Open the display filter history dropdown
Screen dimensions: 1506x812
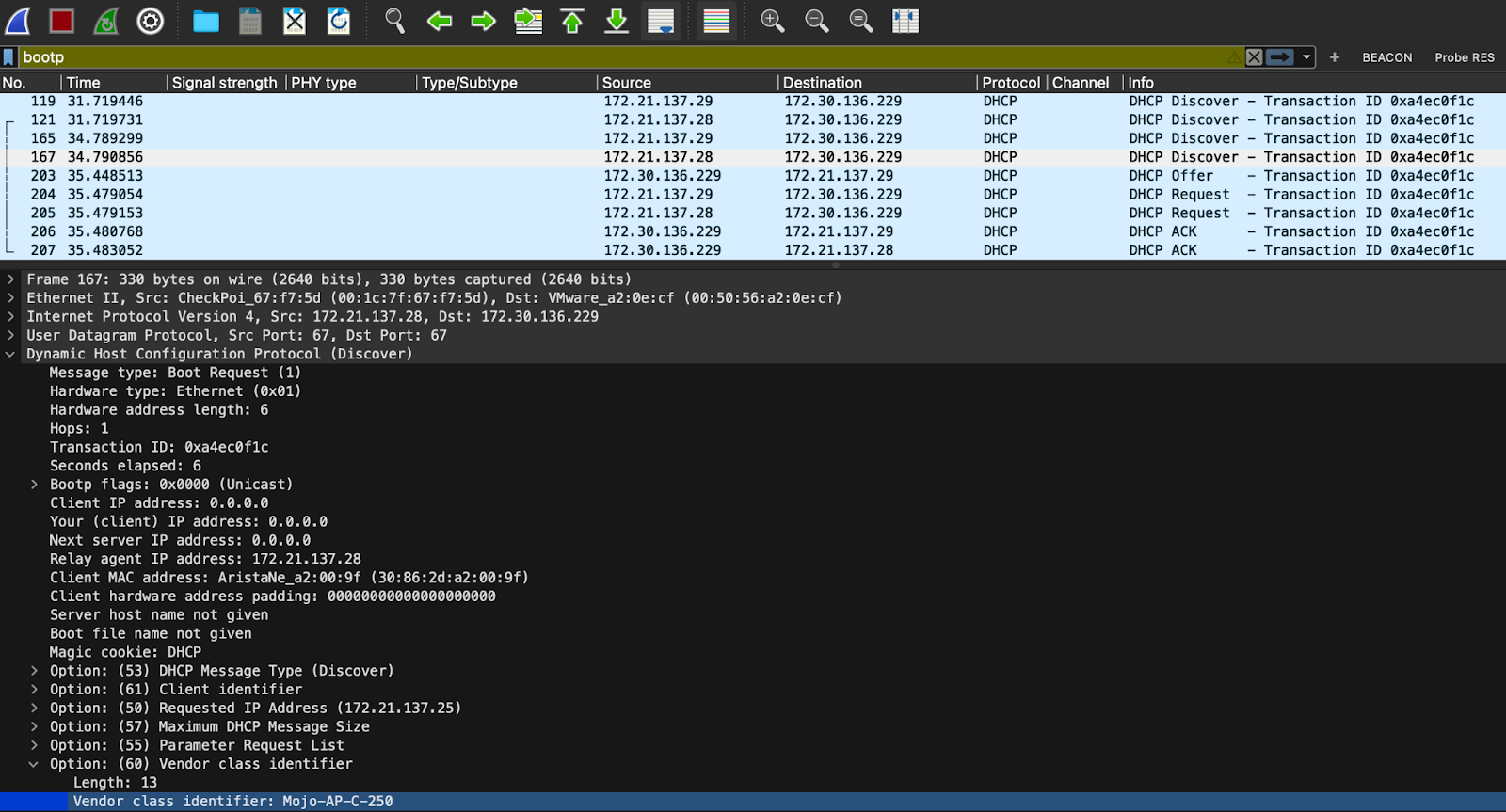click(x=1306, y=57)
